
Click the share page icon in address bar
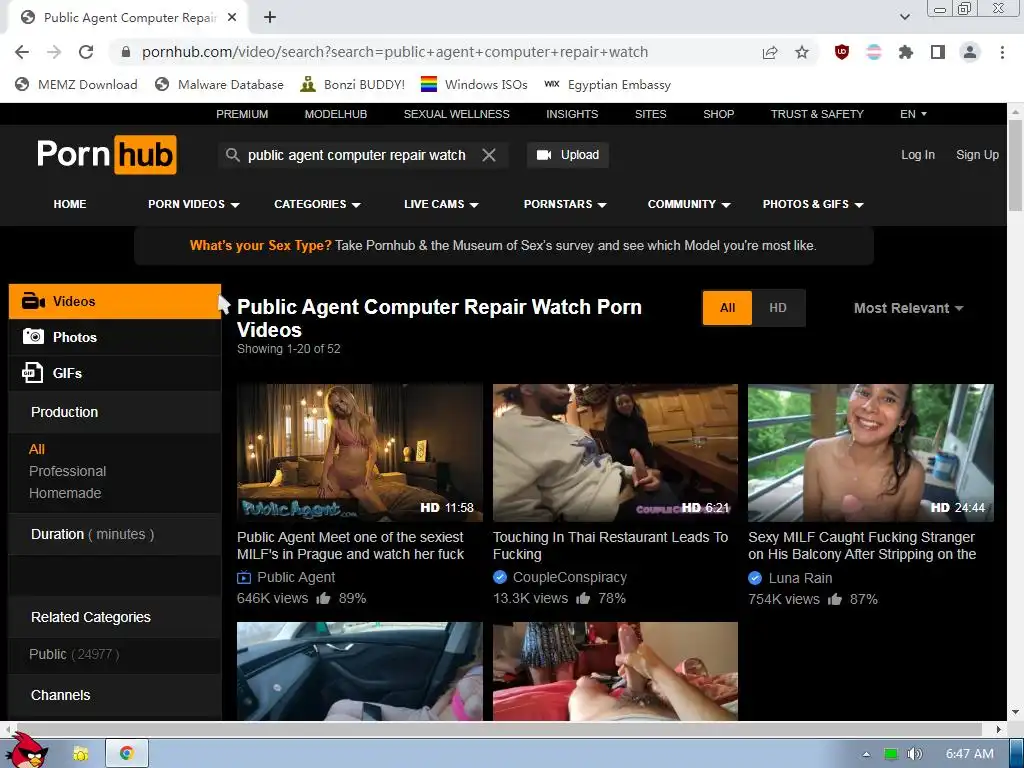tap(770, 52)
